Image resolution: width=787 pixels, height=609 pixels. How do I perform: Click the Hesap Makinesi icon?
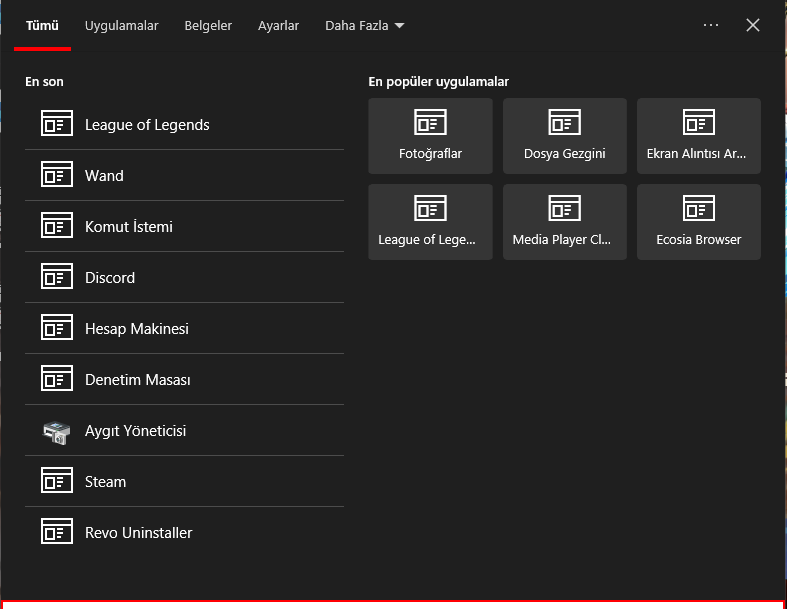(x=57, y=327)
